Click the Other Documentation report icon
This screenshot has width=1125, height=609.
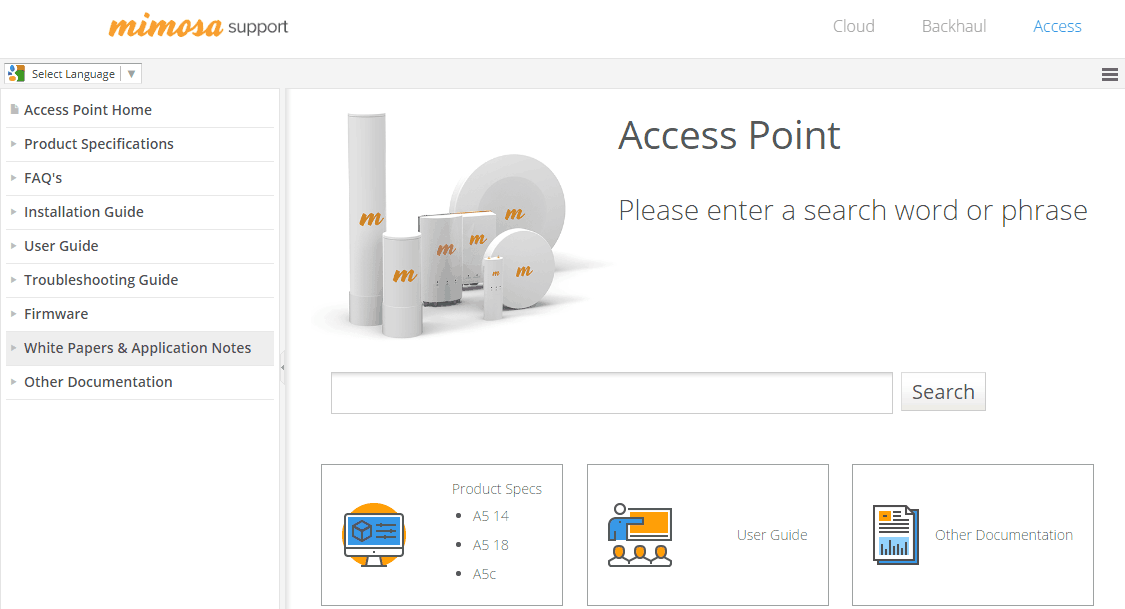895,535
